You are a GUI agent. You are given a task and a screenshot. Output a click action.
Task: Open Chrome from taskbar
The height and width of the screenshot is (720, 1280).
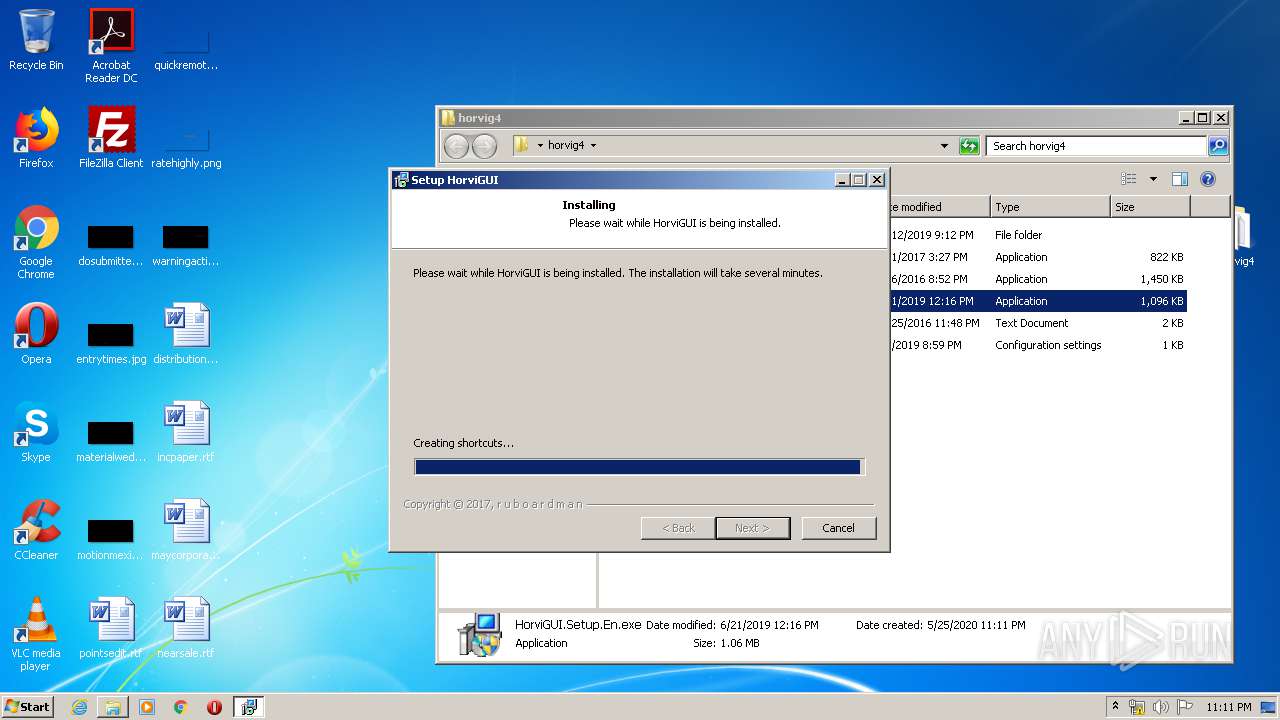pos(181,707)
